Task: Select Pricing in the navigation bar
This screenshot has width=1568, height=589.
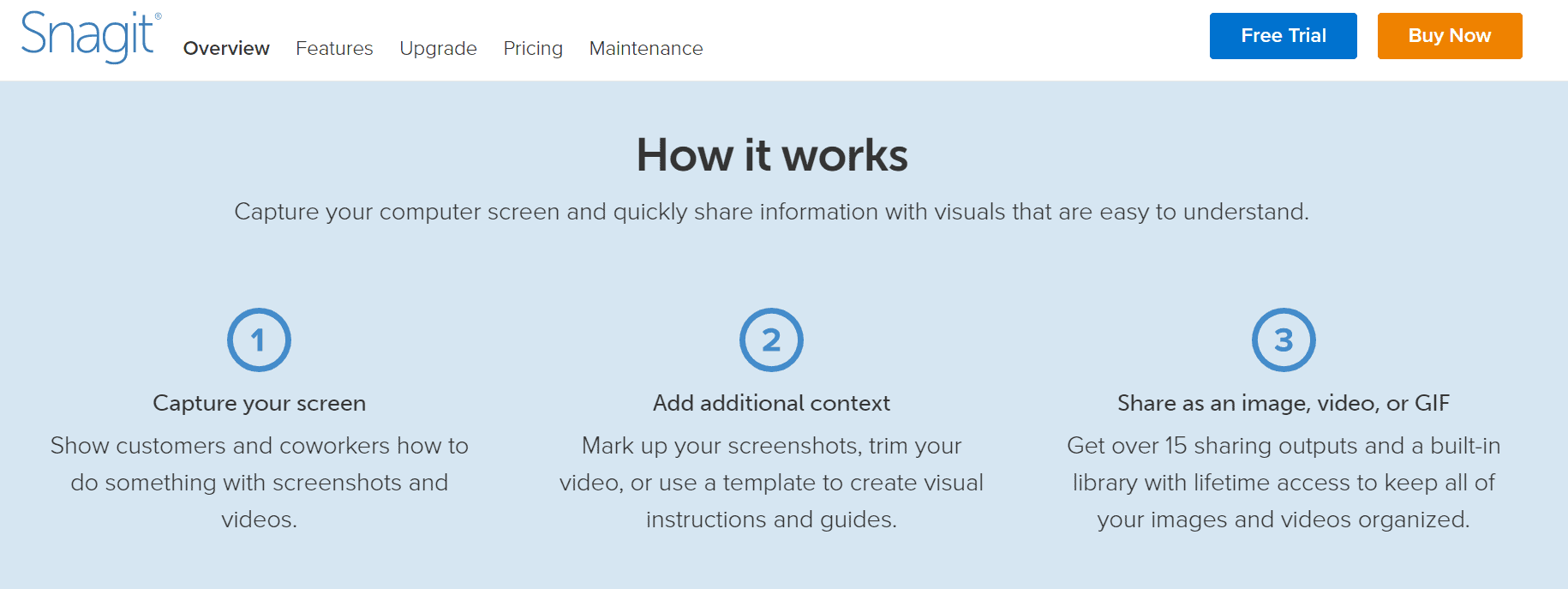Action: [533, 49]
